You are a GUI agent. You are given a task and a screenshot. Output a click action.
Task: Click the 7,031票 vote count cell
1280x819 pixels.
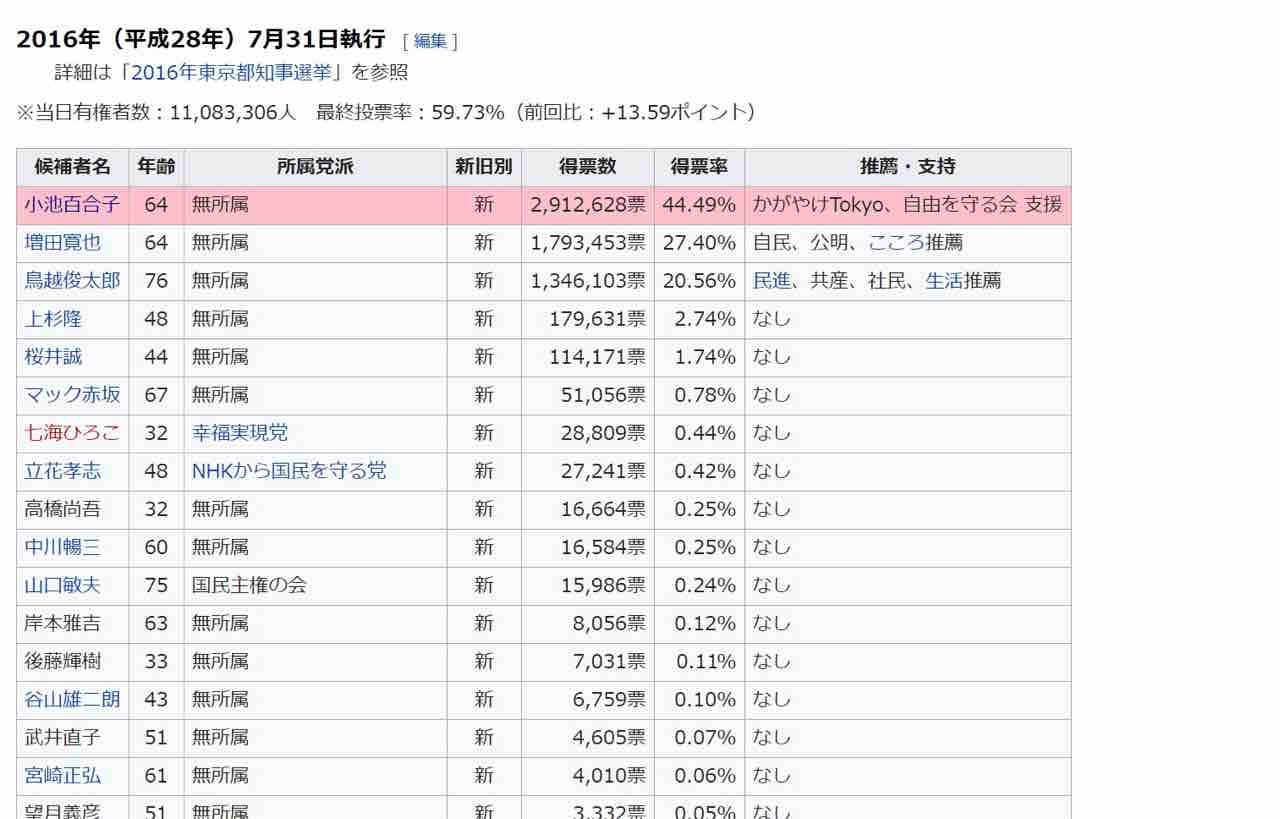point(588,661)
